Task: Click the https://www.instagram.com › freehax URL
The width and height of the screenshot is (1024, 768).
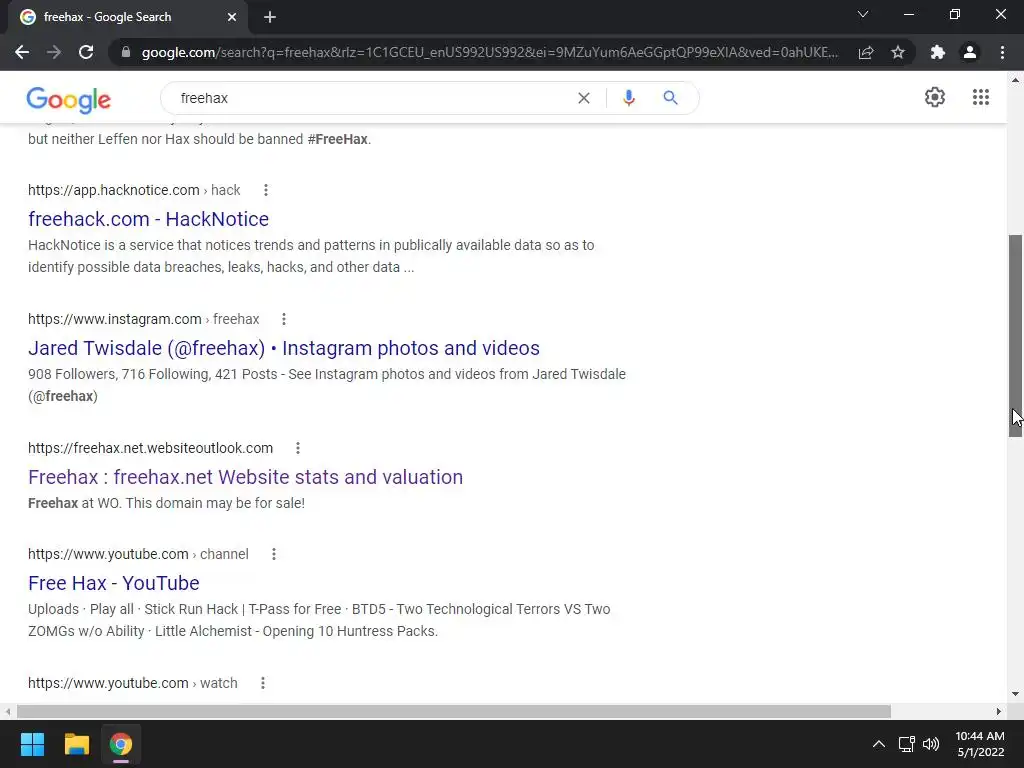Action: pyautogui.click(x=144, y=319)
